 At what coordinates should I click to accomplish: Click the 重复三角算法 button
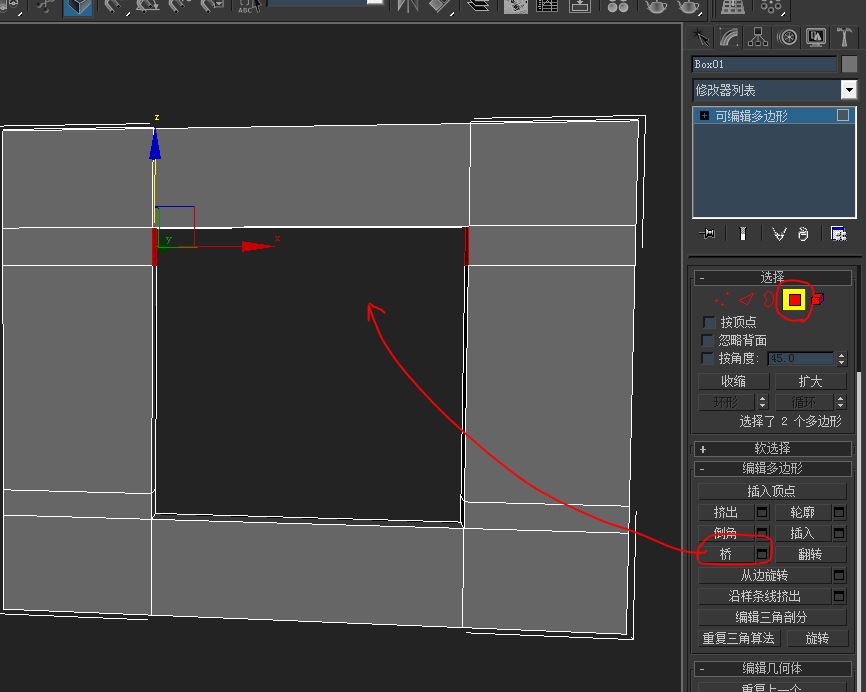[x=739, y=638]
